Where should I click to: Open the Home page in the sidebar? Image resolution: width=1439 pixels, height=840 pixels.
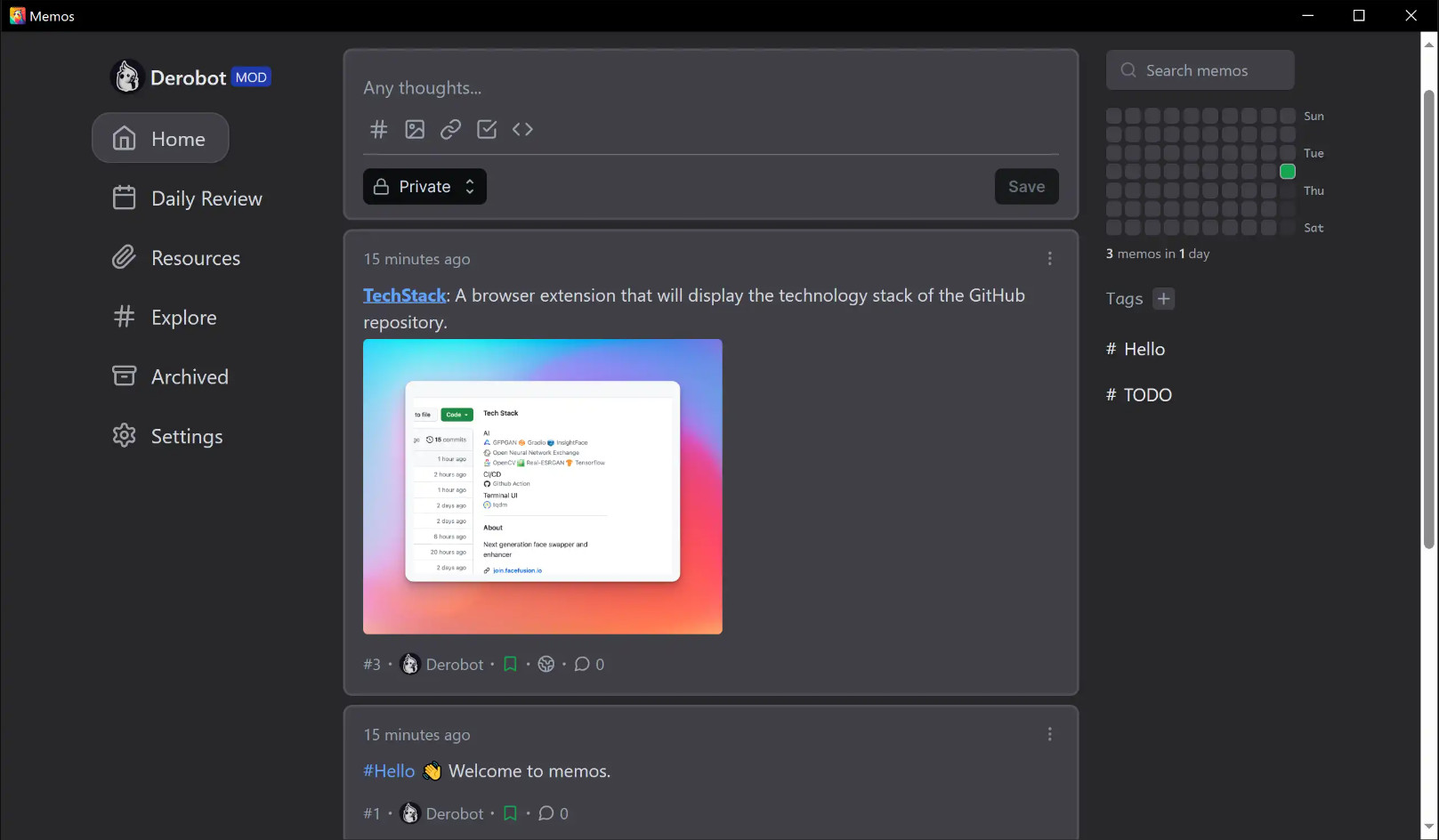click(x=160, y=139)
